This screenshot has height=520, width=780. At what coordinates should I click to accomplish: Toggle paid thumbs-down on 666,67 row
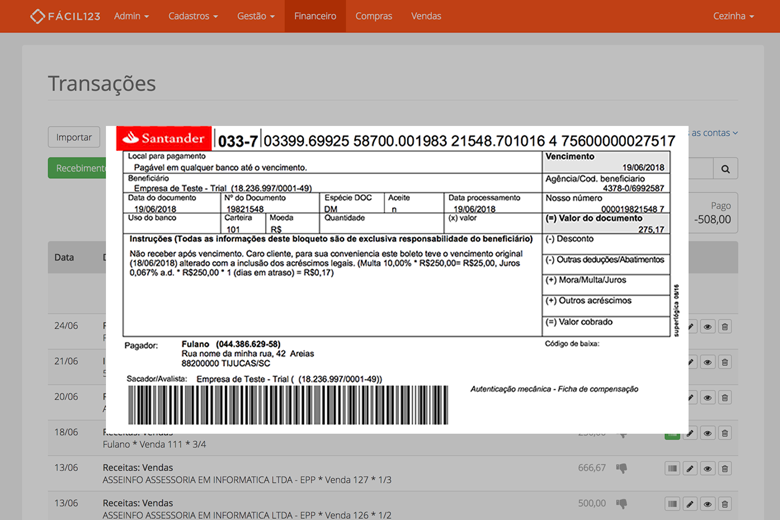point(621,468)
